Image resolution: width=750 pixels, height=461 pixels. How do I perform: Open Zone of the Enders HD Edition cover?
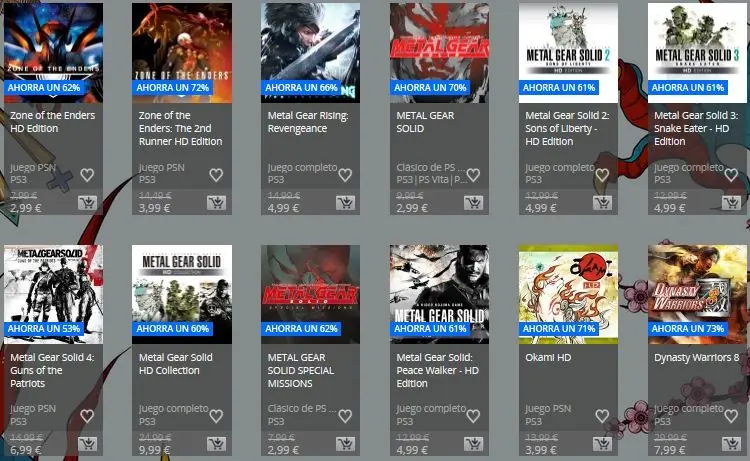(54, 53)
